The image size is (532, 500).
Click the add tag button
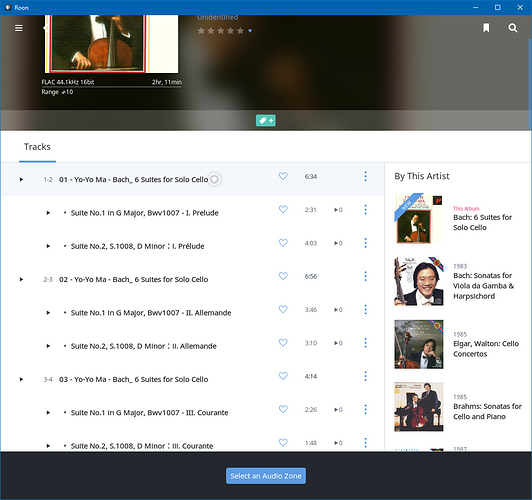coord(266,120)
